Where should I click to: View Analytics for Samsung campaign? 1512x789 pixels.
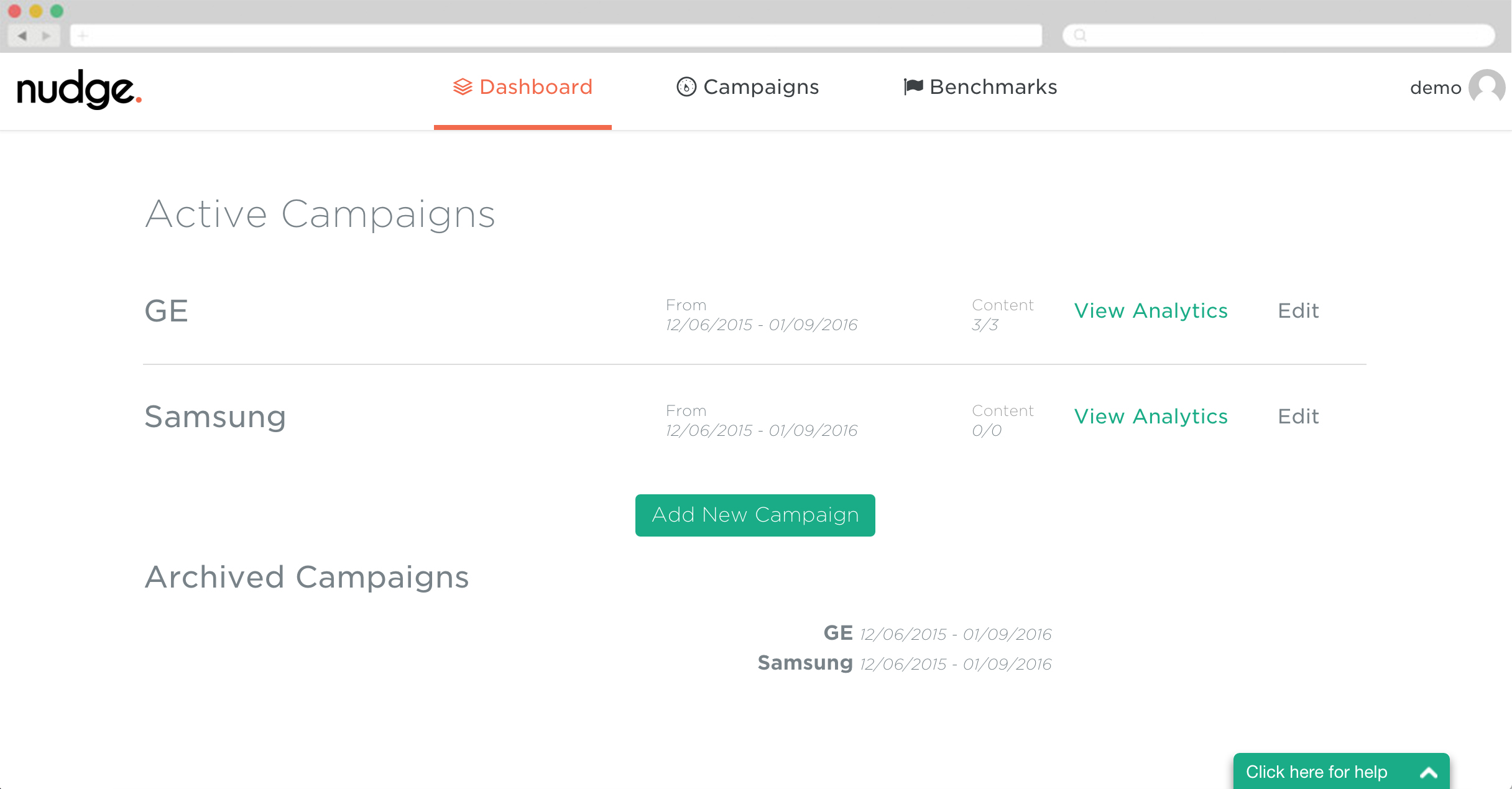click(x=1151, y=417)
